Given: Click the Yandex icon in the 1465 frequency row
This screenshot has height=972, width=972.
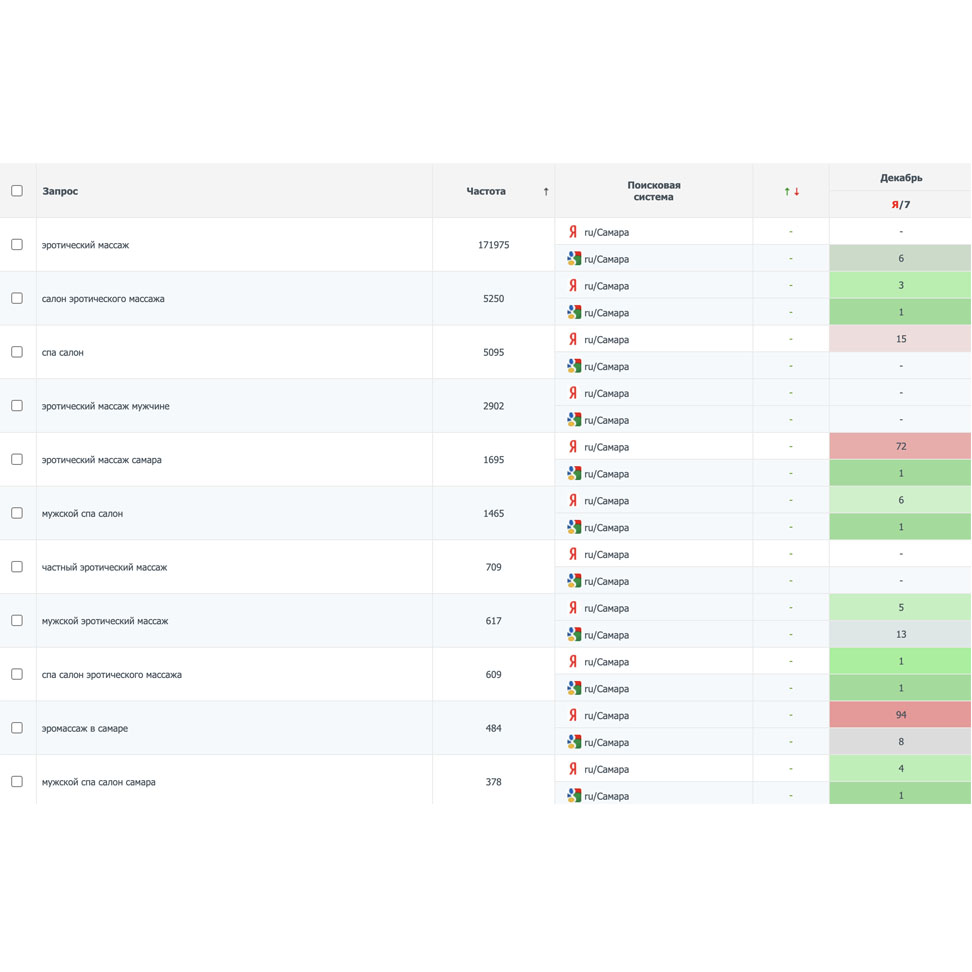Looking at the screenshot, I should point(573,500).
